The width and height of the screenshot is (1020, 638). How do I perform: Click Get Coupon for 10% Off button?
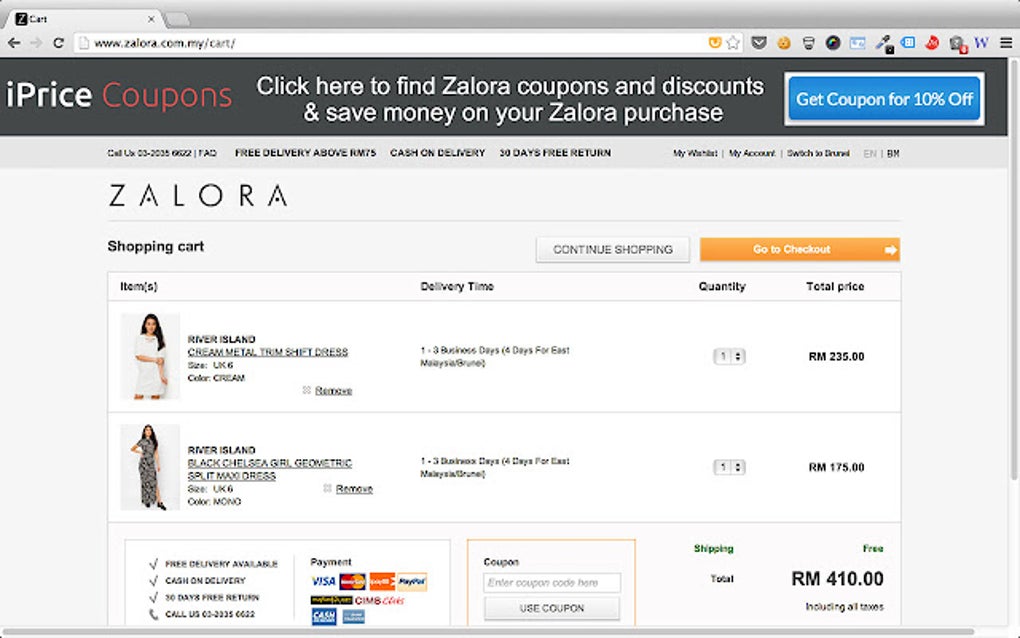884,99
